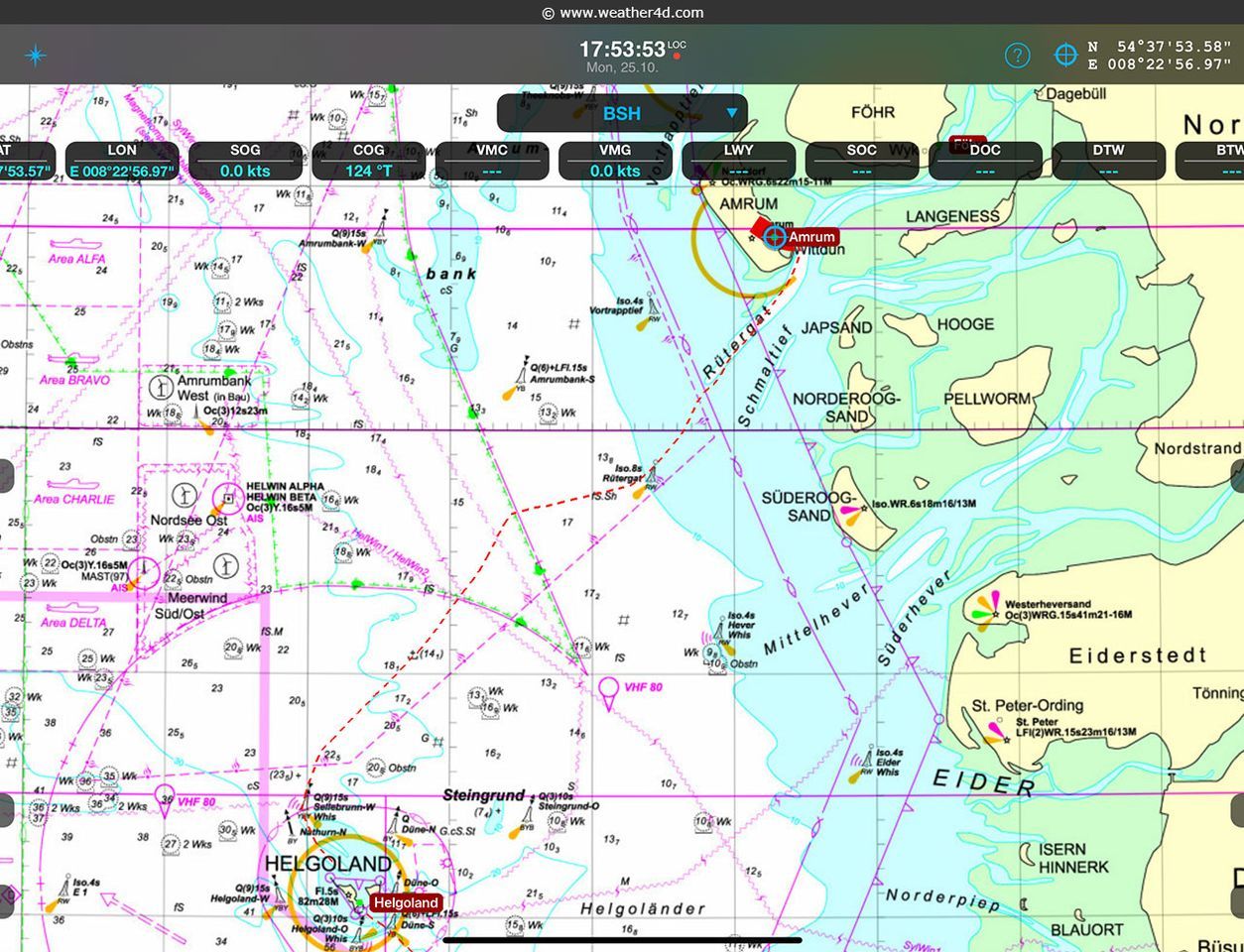The height and width of the screenshot is (952, 1244).
Task: Select the COG 124 °T data box
Action: (x=368, y=161)
